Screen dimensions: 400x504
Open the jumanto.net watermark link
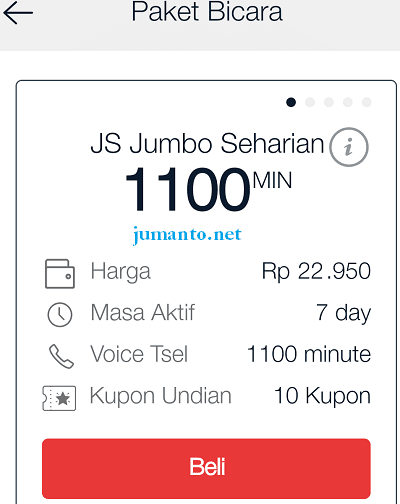[187, 235]
